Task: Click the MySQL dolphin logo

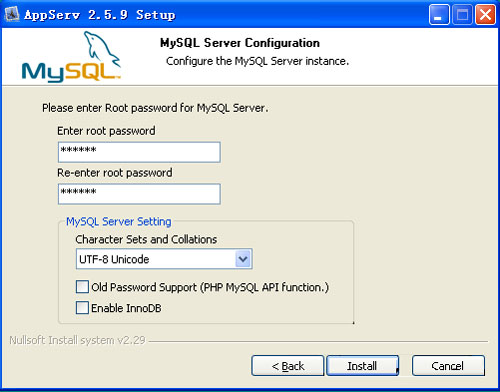Action: (71, 56)
